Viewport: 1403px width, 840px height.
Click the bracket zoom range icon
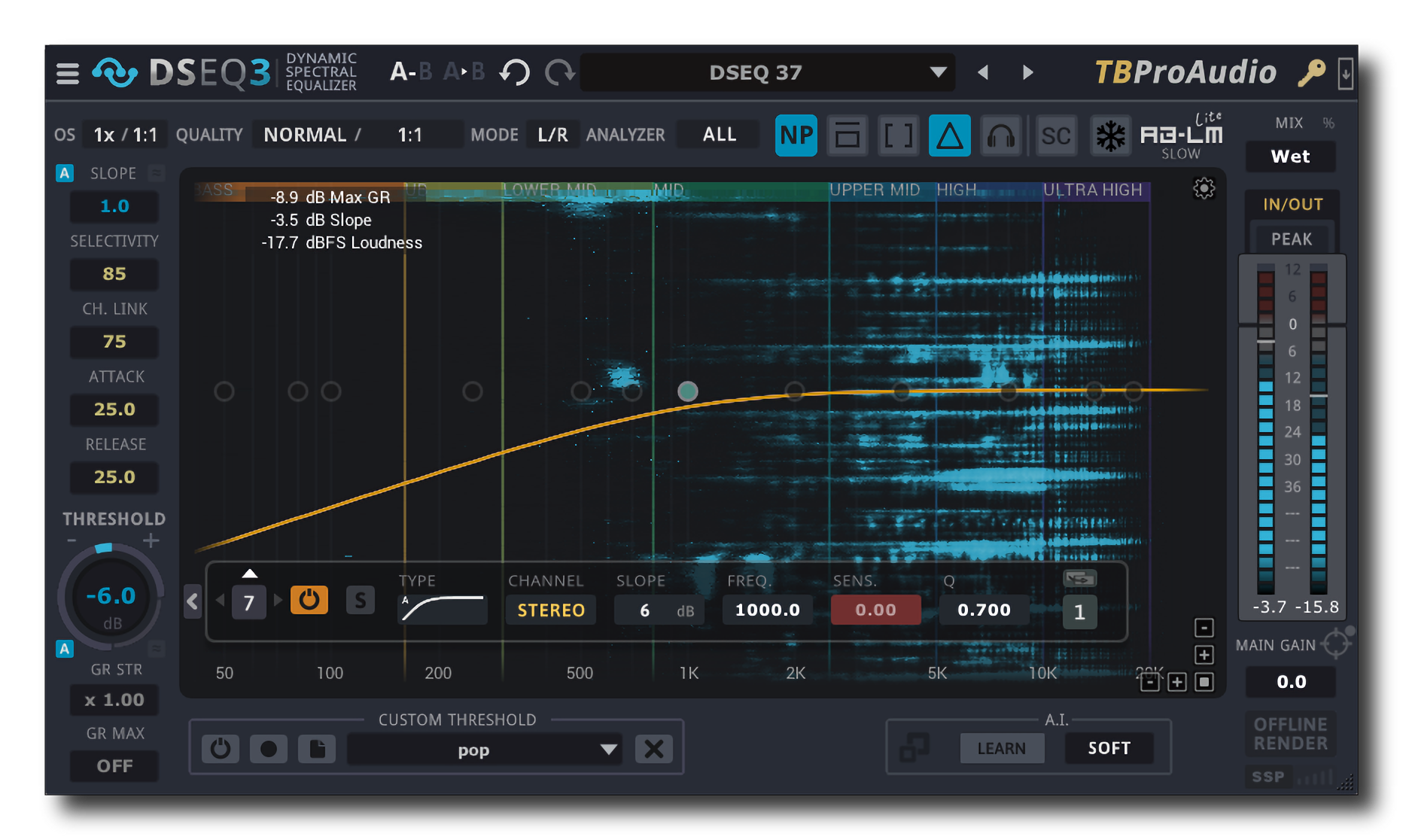point(898,135)
